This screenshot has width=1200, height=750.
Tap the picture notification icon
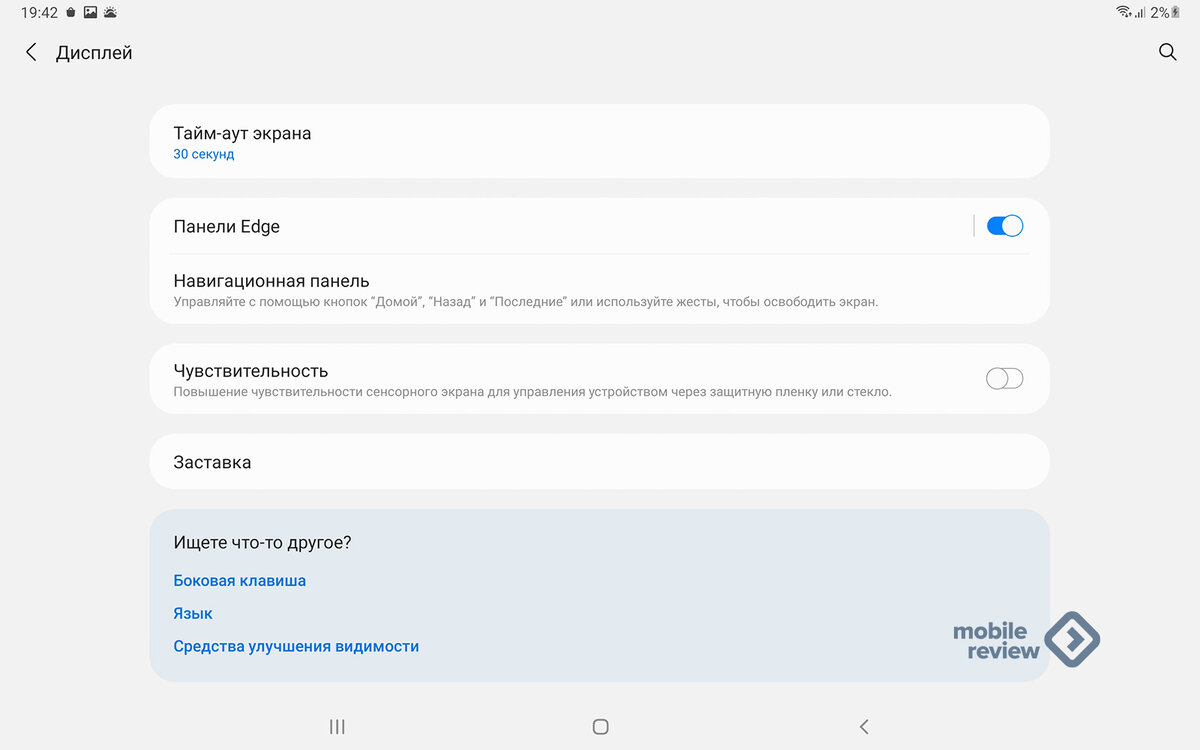(90, 12)
